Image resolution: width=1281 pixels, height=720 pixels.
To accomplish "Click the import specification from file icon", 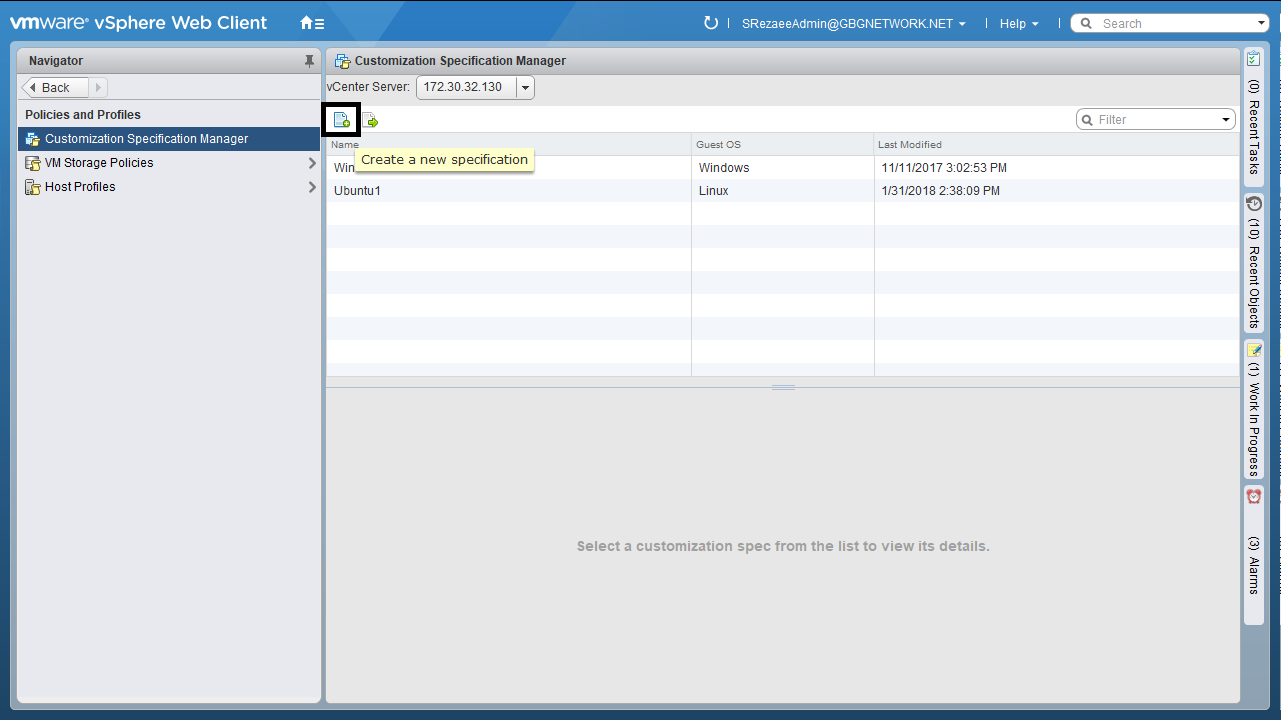I will click(x=370, y=121).
